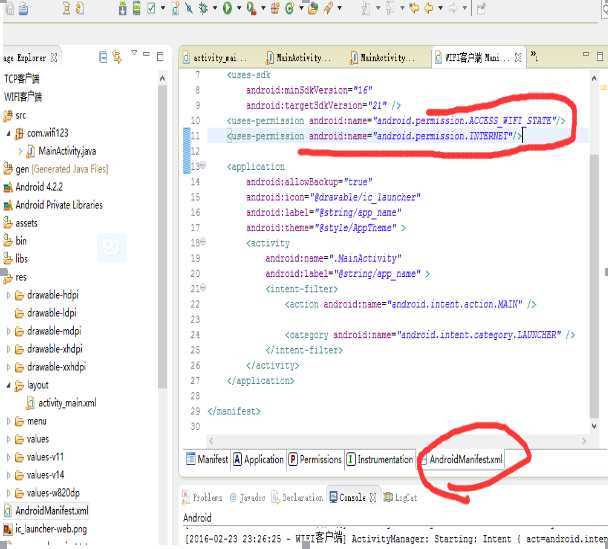Viewport: 608px width, 549px height.
Task: Select AndroidManifest.xml in Package Explorer
Action: tap(47, 511)
